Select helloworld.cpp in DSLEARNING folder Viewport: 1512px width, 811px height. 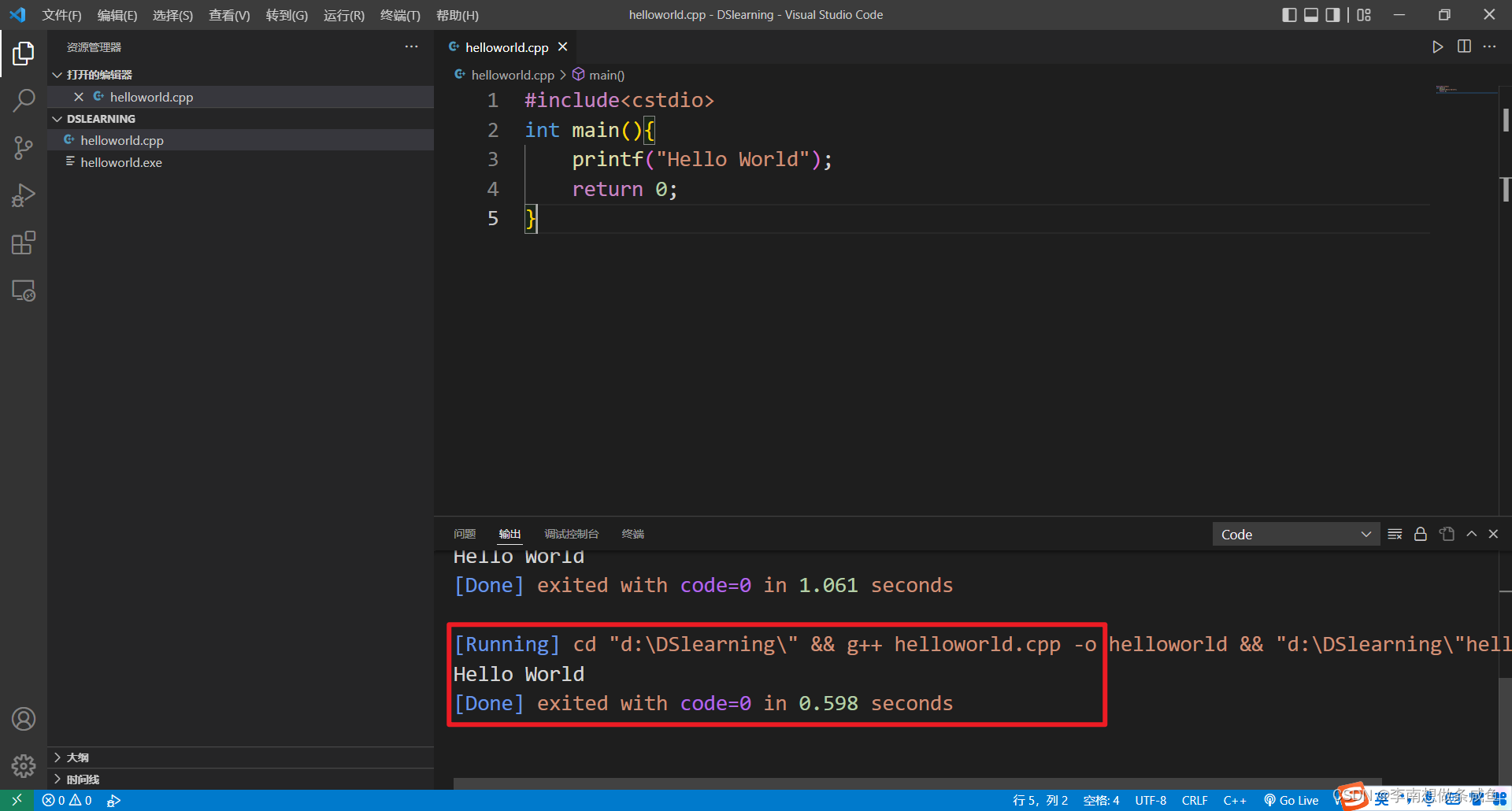click(240, 140)
